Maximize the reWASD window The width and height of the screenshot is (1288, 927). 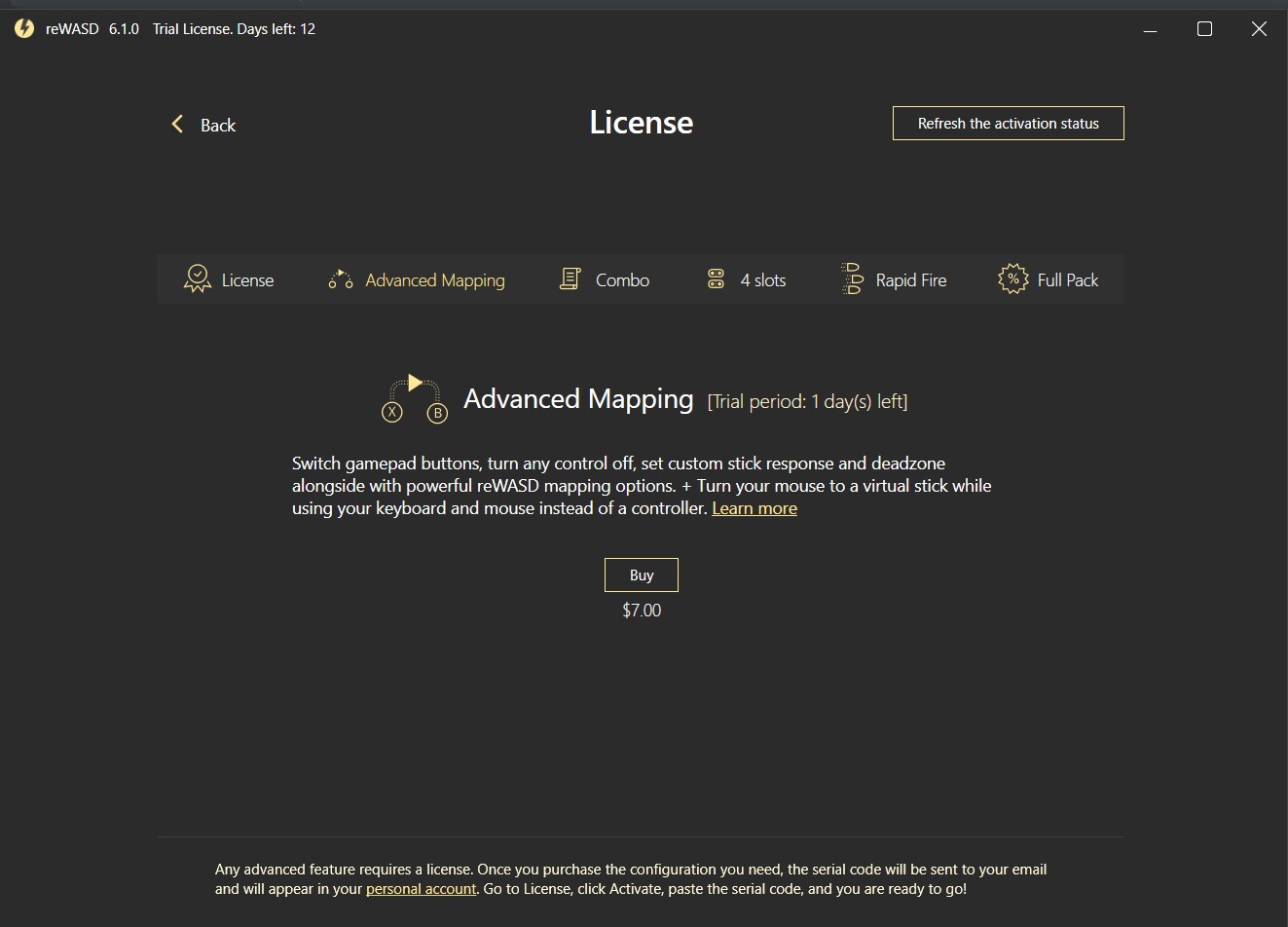(1204, 29)
